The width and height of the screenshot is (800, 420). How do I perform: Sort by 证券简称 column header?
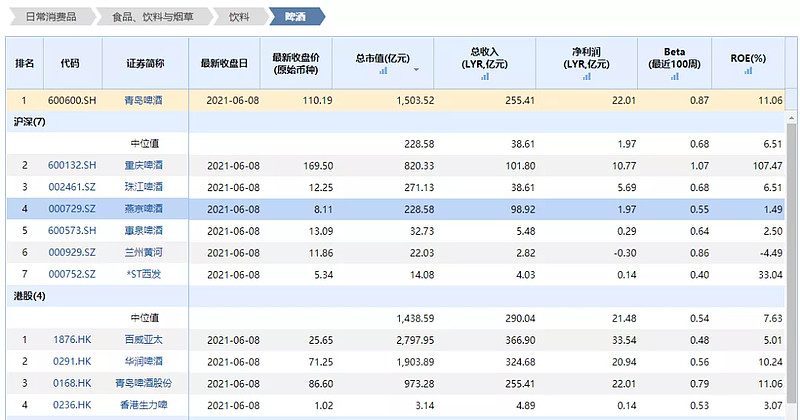[x=145, y=63]
